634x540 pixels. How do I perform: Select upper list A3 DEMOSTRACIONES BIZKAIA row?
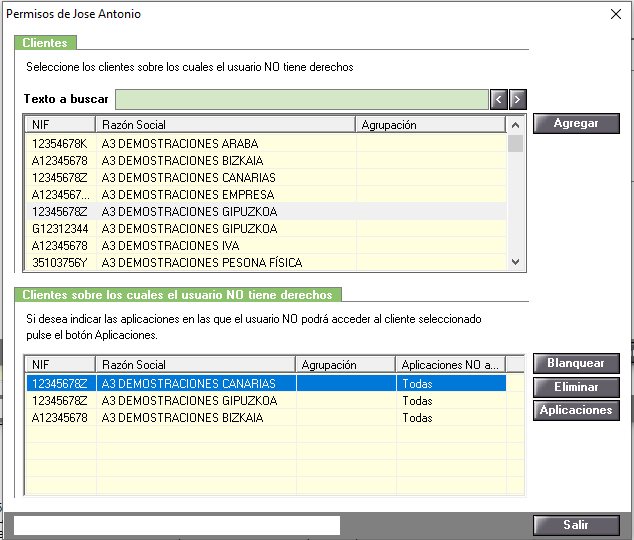tap(266, 160)
